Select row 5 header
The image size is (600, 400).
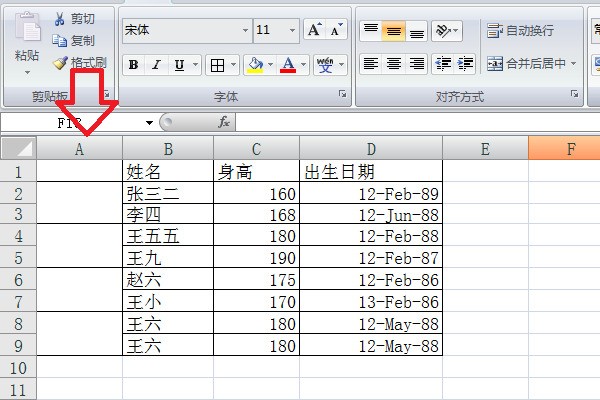18,258
